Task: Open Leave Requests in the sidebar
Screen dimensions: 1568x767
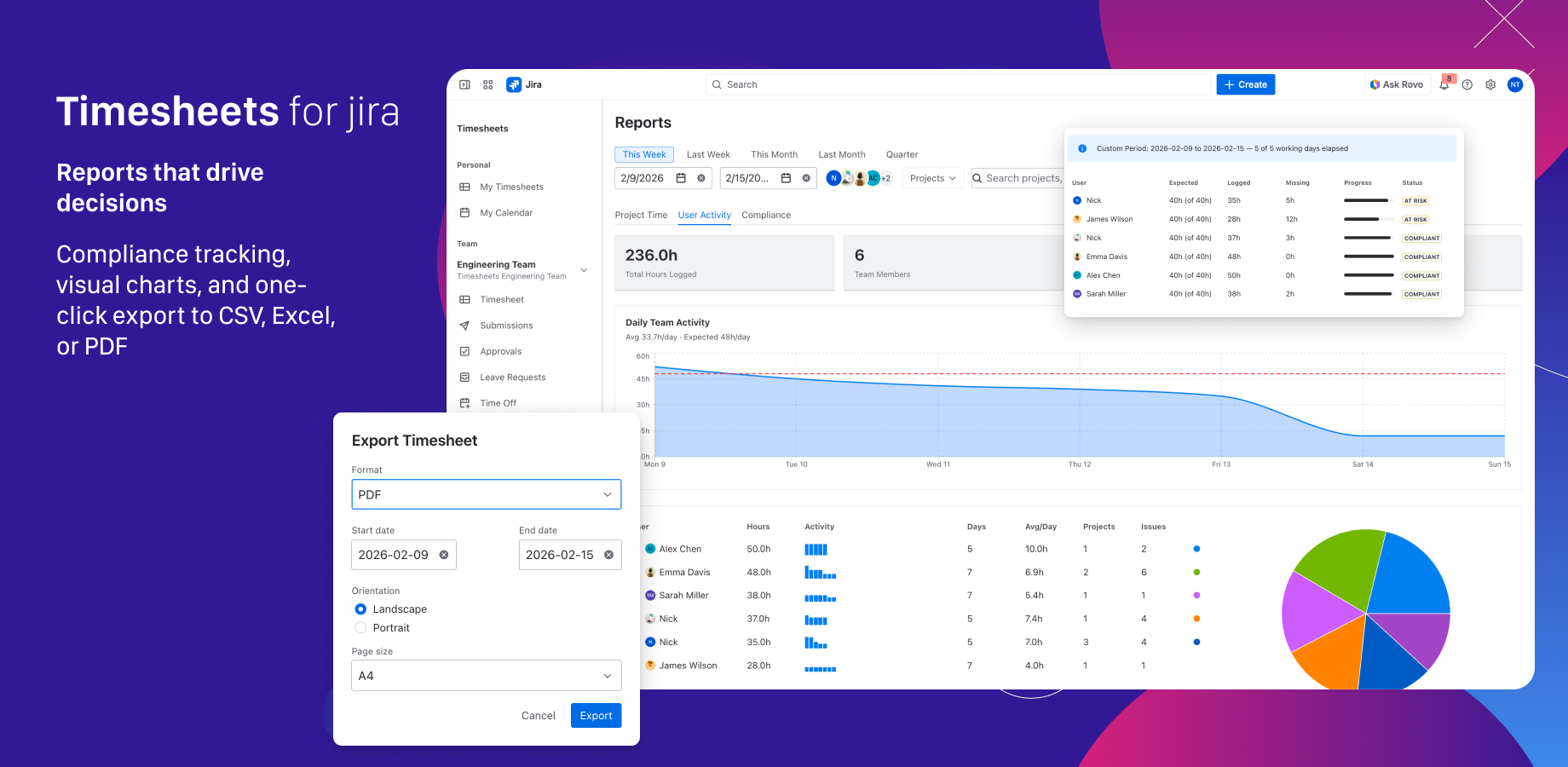Action: tap(512, 377)
